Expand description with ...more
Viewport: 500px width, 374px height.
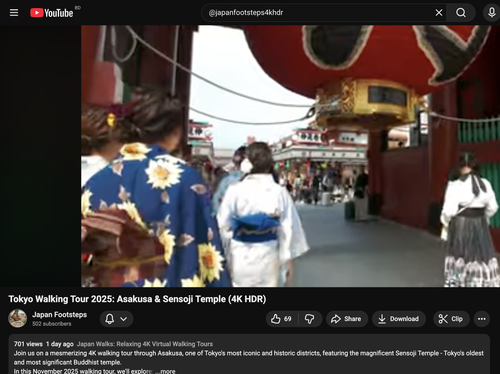click(165, 371)
